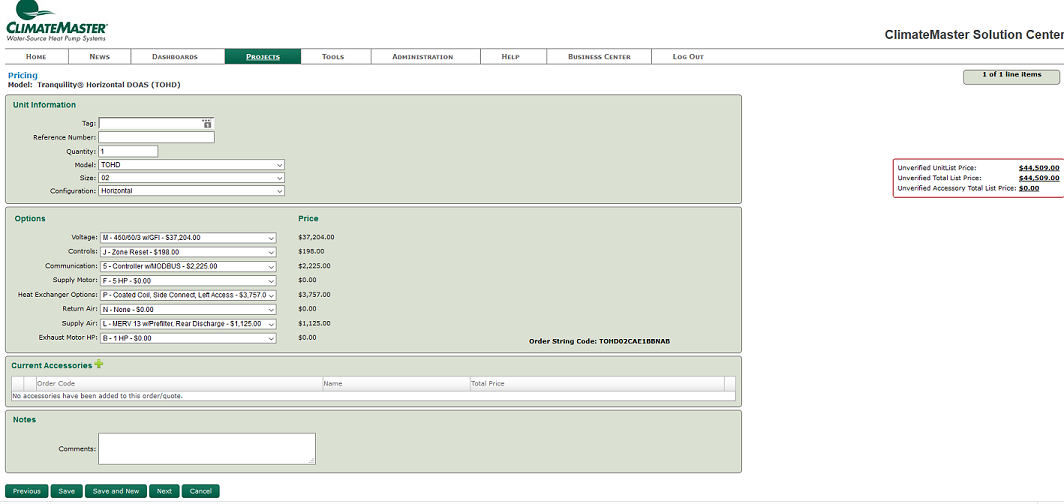Click the '1 of 1 line items' indicator

(x=1012, y=76)
